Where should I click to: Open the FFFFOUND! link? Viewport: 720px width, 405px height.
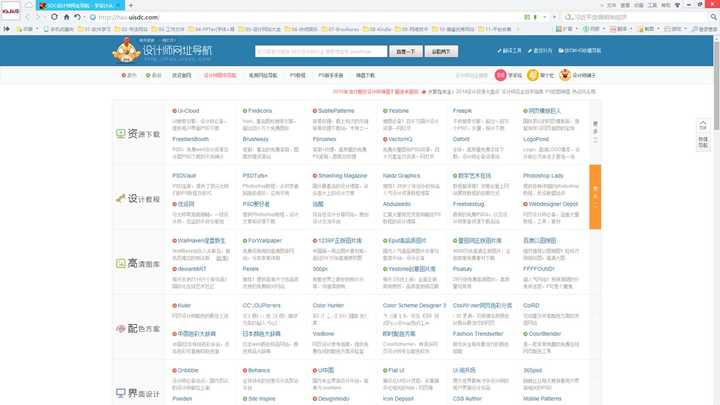click(x=539, y=269)
